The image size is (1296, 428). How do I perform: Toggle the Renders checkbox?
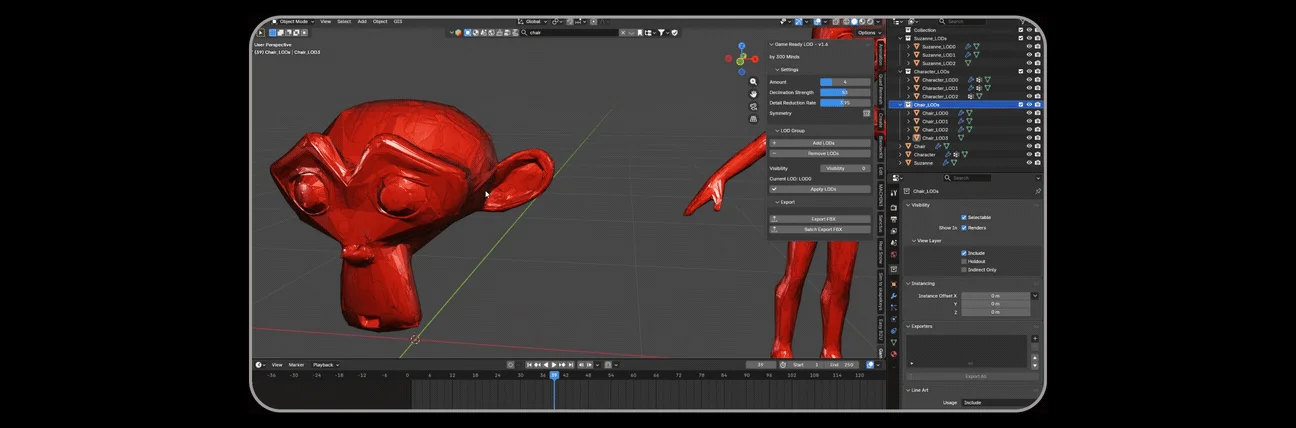point(964,227)
